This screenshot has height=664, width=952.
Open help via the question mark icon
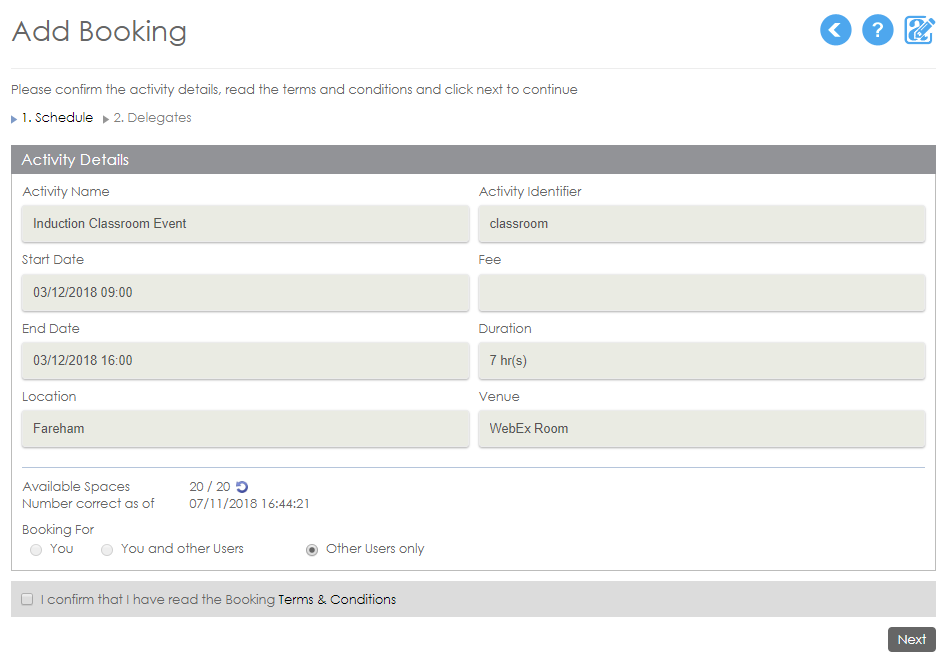[x=877, y=30]
